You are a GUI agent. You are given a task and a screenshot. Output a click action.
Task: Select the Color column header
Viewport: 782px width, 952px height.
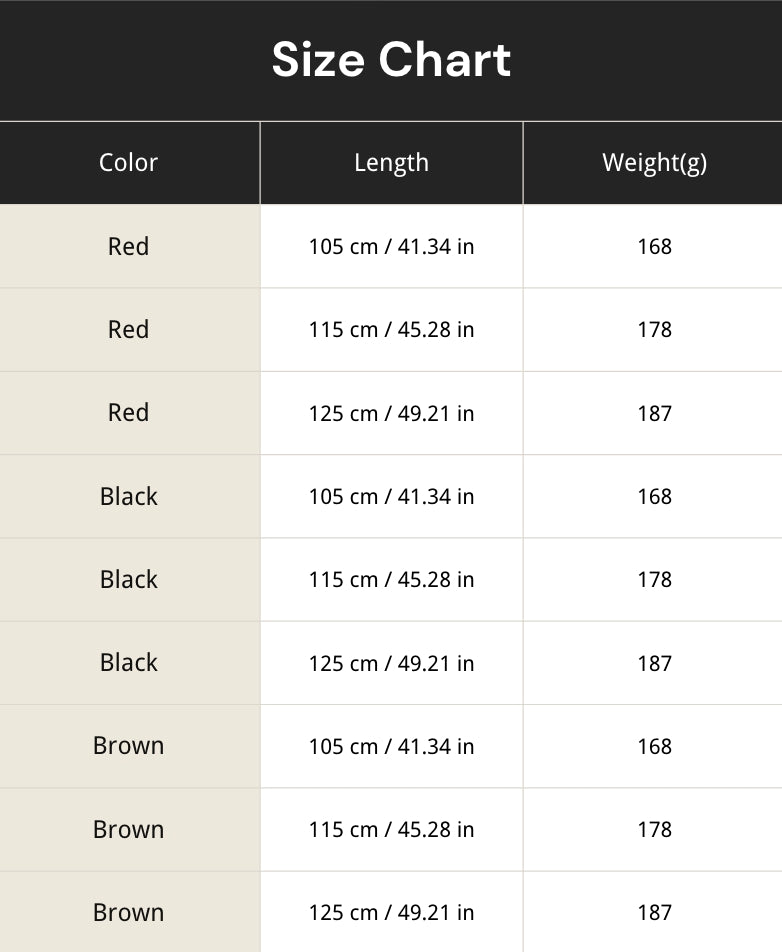[x=129, y=163]
